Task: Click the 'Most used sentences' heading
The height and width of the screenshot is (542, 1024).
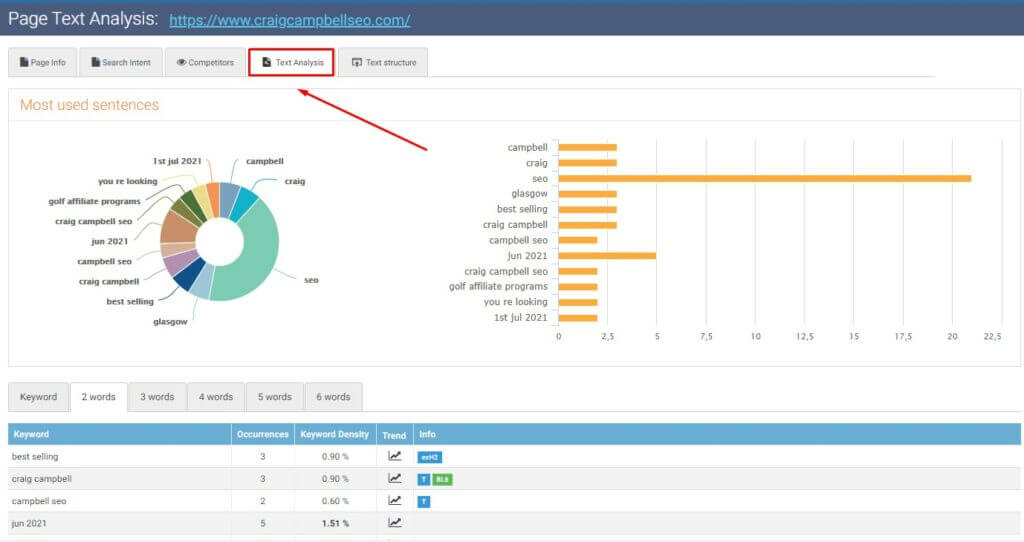Action: click(89, 104)
